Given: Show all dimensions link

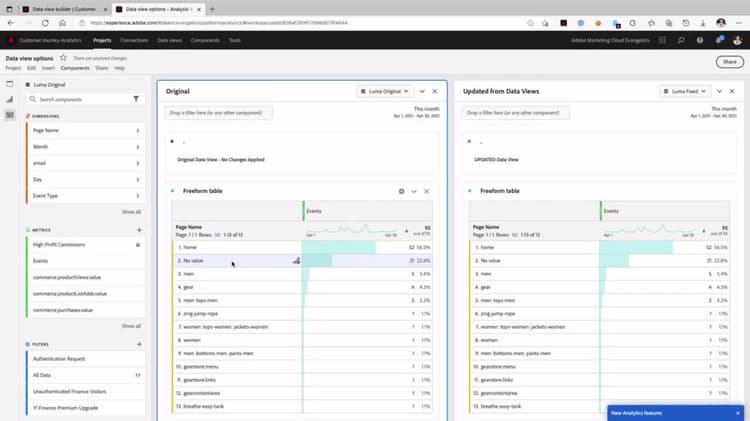Looking at the screenshot, I should point(131,211).
